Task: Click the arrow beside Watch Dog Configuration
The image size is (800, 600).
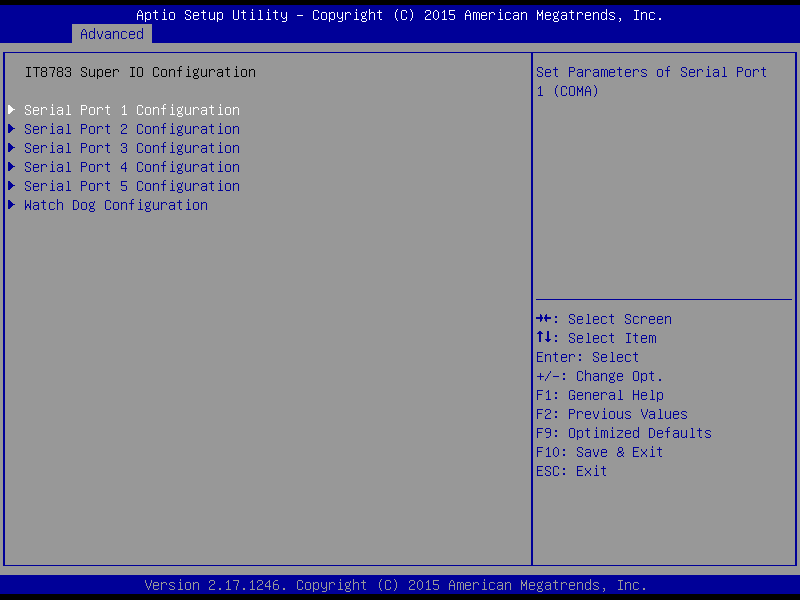Action: tap(12, 205)
